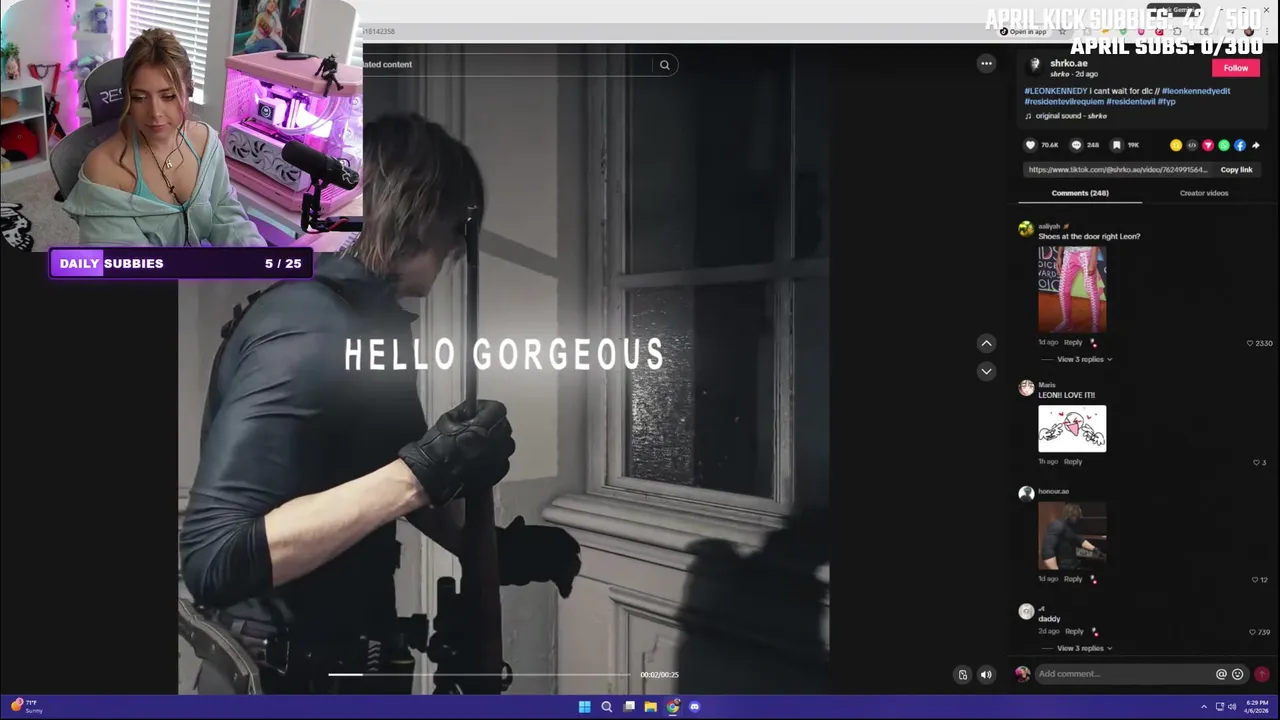1280x720 pixels.
Task: Insert a mention with the @ icon
Action: click(x=1221, y=674)
